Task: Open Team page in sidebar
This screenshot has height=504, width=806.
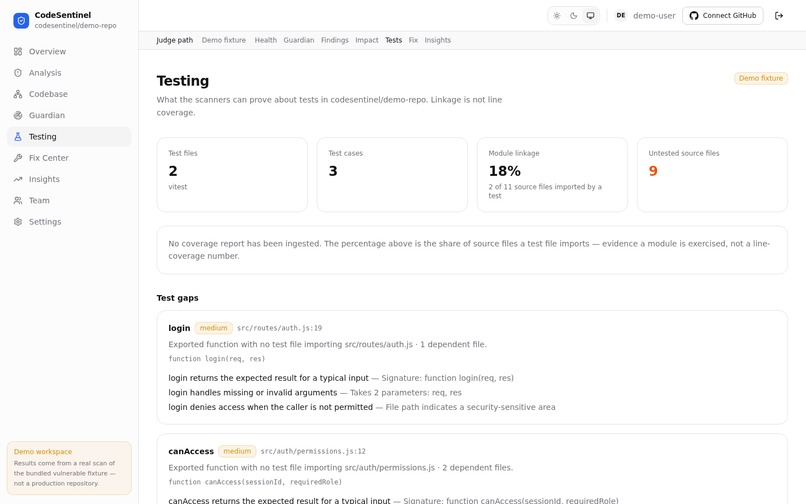Action: point(69,201)
